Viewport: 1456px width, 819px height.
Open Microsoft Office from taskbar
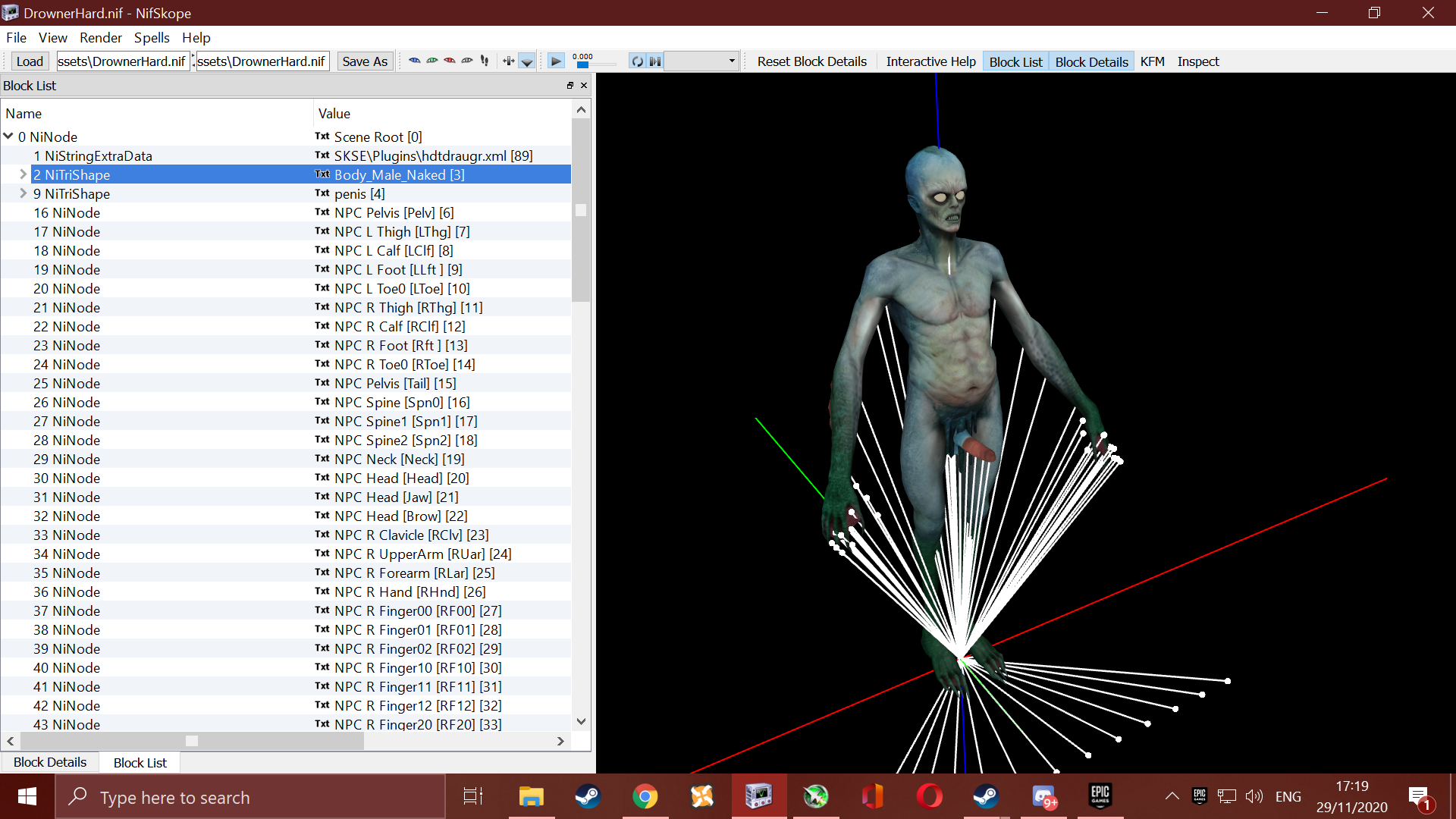(x=873, y=796)
